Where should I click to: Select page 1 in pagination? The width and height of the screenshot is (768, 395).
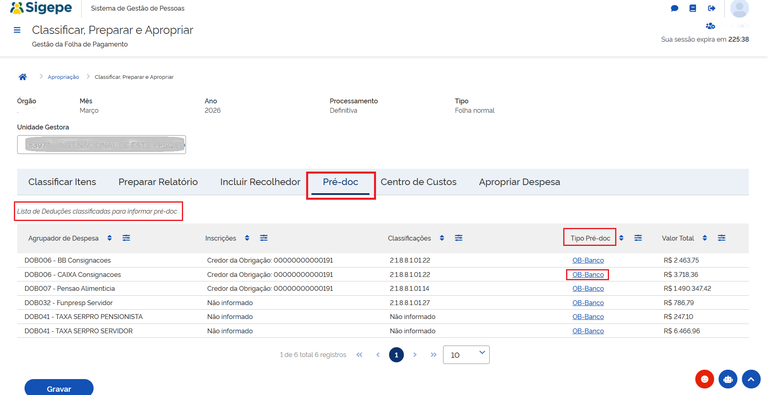point(396,355)
